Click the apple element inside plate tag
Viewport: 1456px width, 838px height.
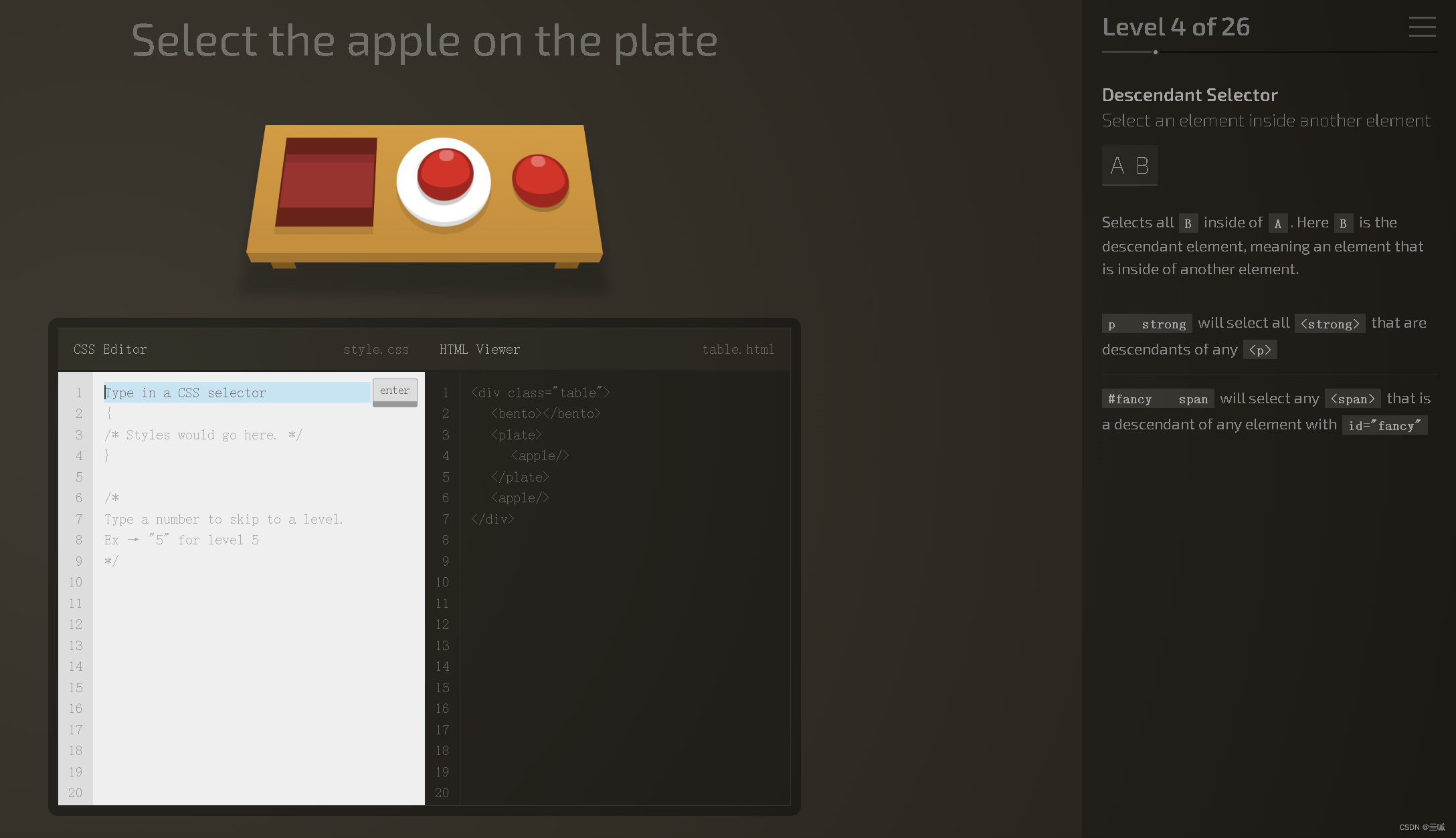pyautogui.click(x=540, y=455)
